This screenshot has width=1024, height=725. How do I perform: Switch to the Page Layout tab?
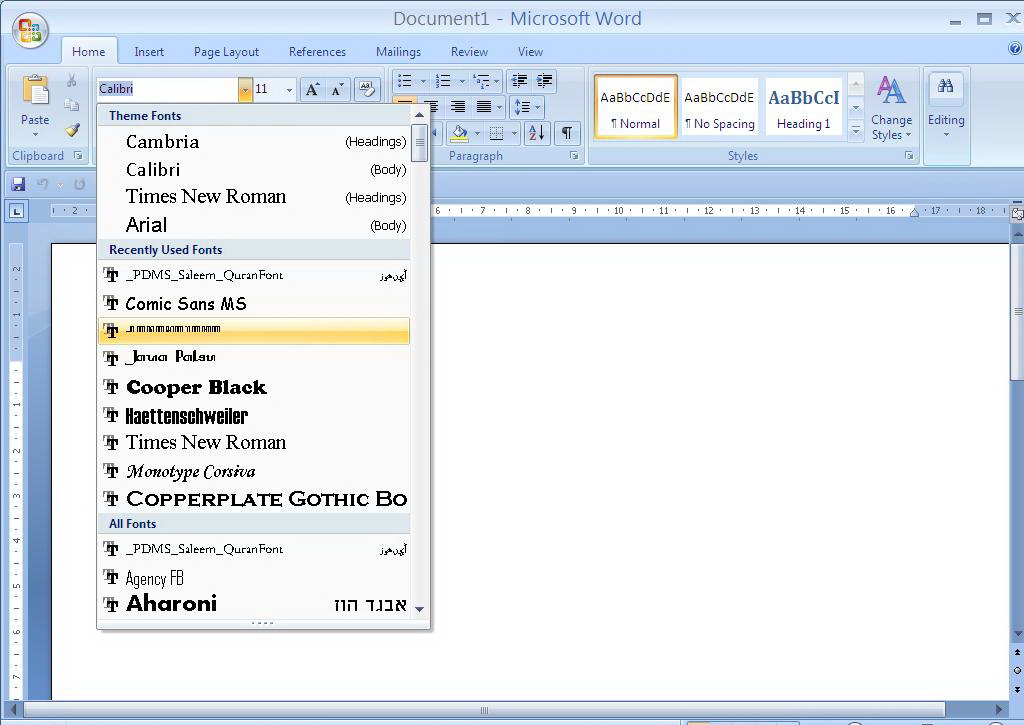226,52
